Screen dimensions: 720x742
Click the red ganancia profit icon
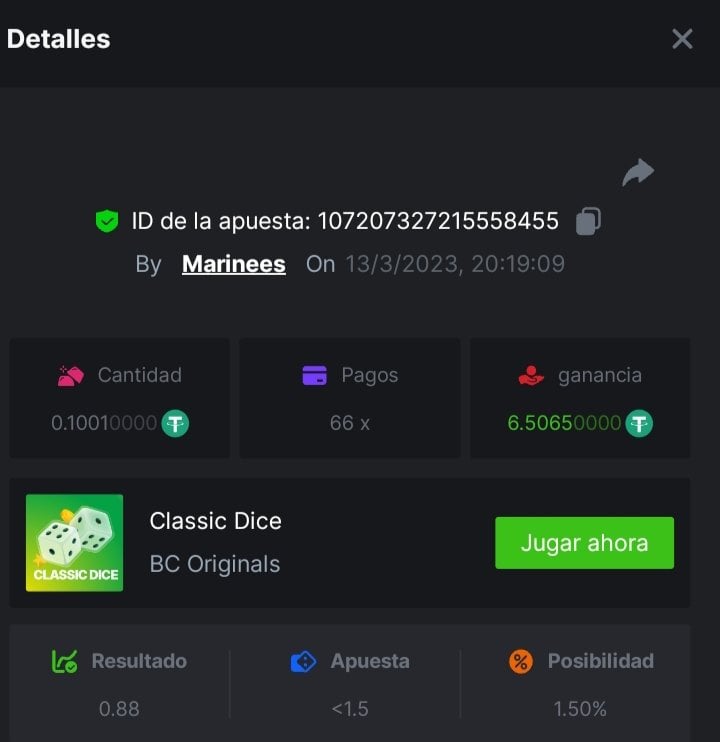(531, 376)
